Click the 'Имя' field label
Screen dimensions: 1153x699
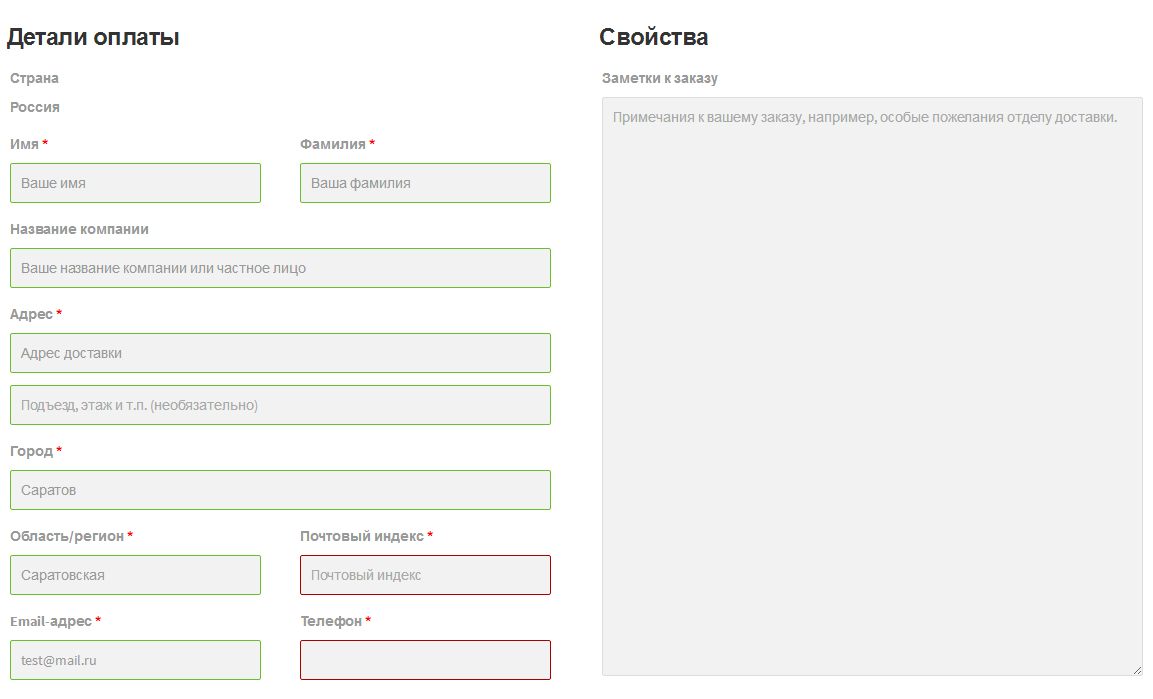[24, 144]
